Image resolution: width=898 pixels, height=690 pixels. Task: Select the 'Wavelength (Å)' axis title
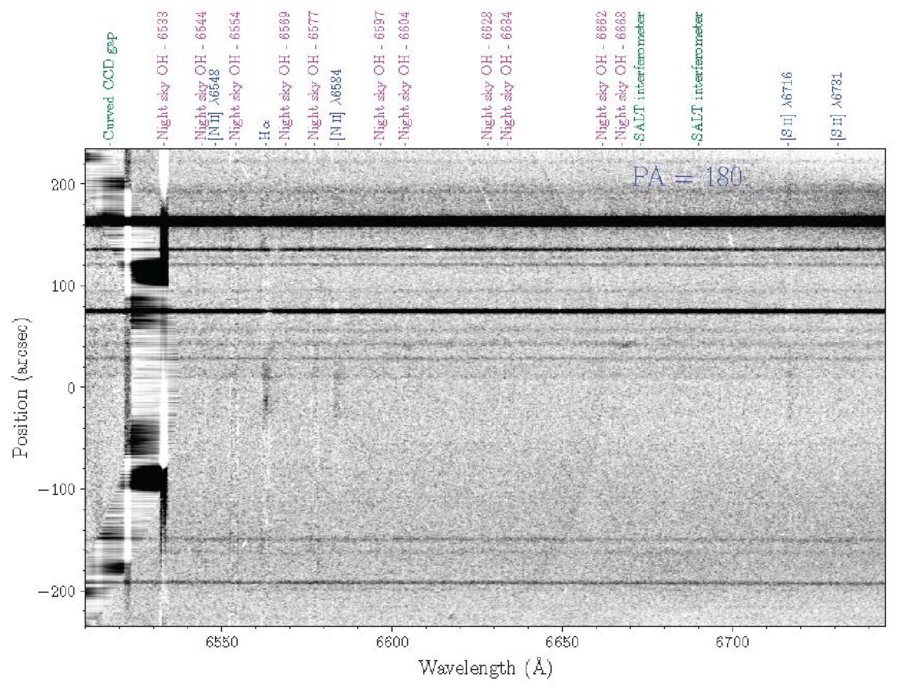[x=485, y=668]
